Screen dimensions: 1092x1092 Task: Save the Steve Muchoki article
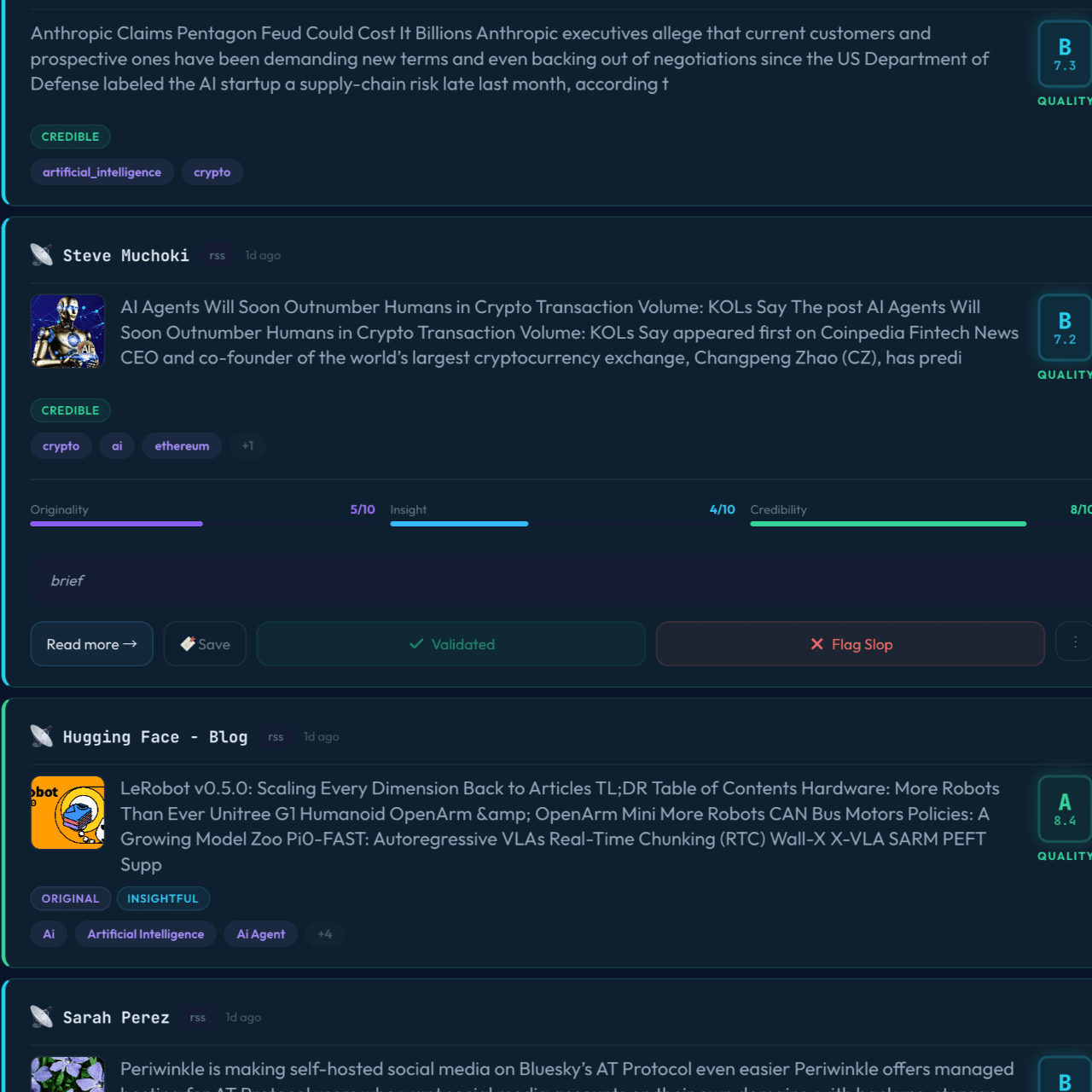point(205,644)
